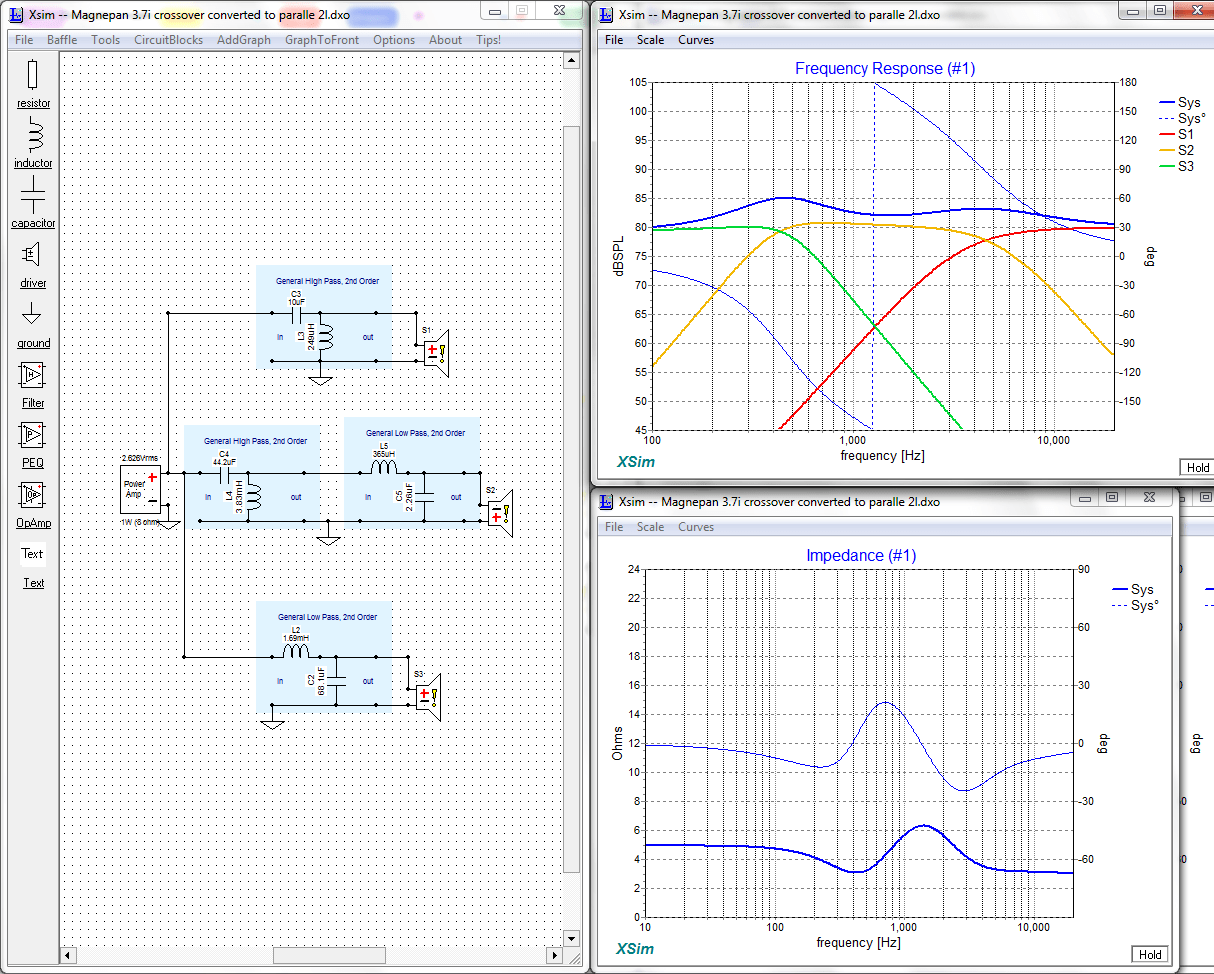Viewport: 1214px width, 974px height.
Task: Click capacitor C5 in middle low pass block
Action: tap(424, 495)
